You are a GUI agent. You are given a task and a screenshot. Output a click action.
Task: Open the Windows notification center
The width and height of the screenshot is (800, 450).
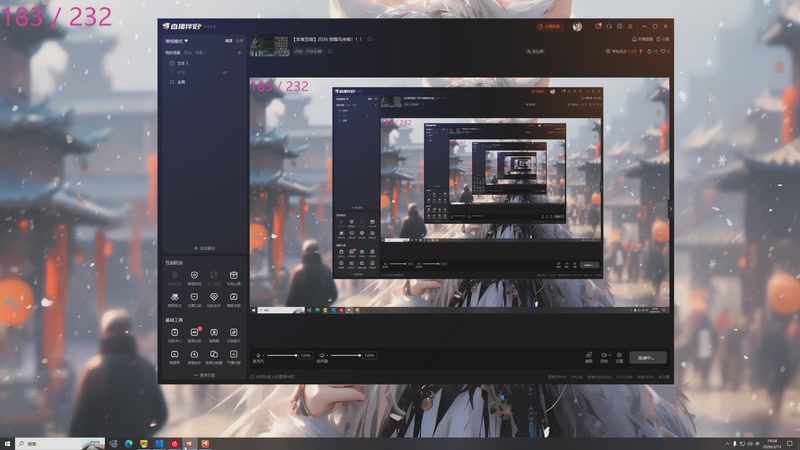click(790, 444)
